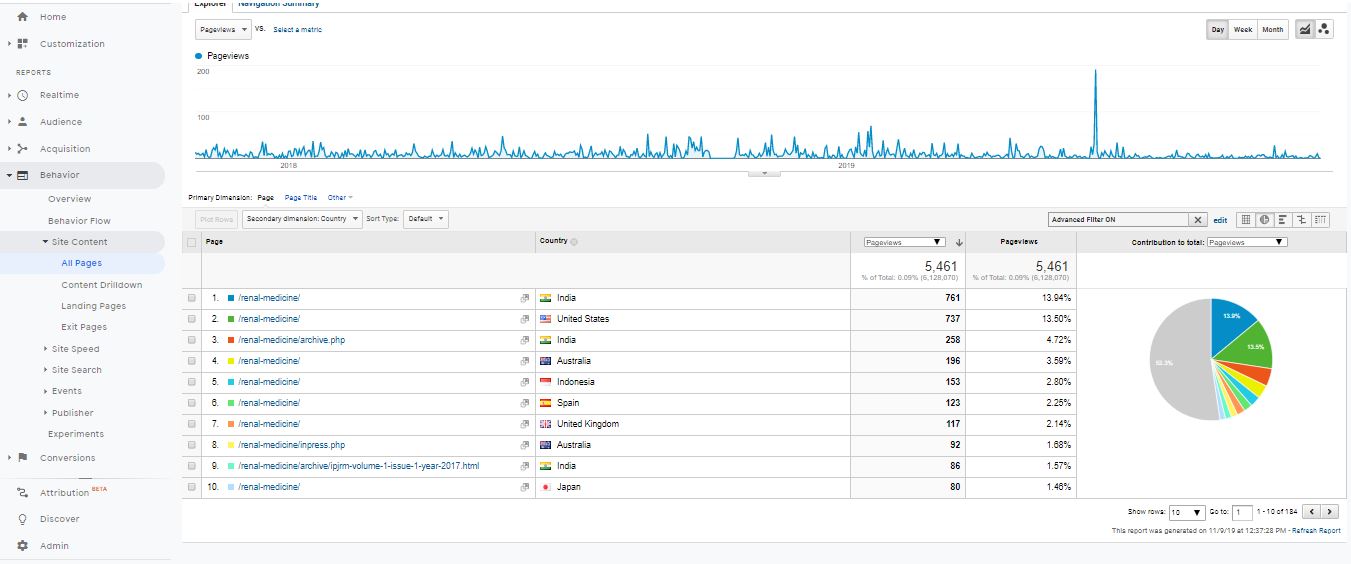1351x564 pixels.
Task: Click edit link beside advanced filter
Action: (1220, 220)
